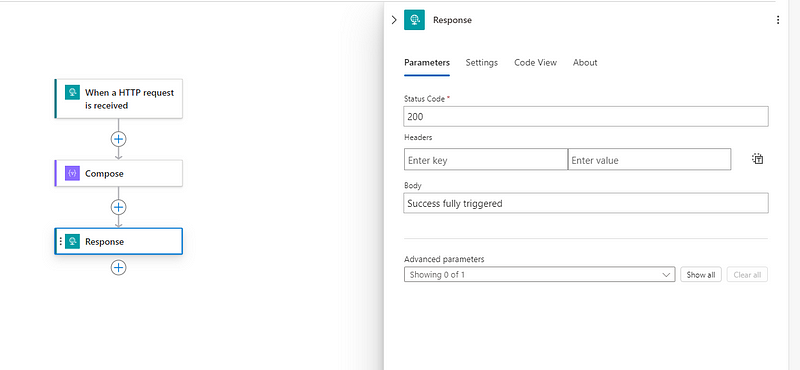
Task: Open the Response node's drag handle menu
Action: coord(60,241)
